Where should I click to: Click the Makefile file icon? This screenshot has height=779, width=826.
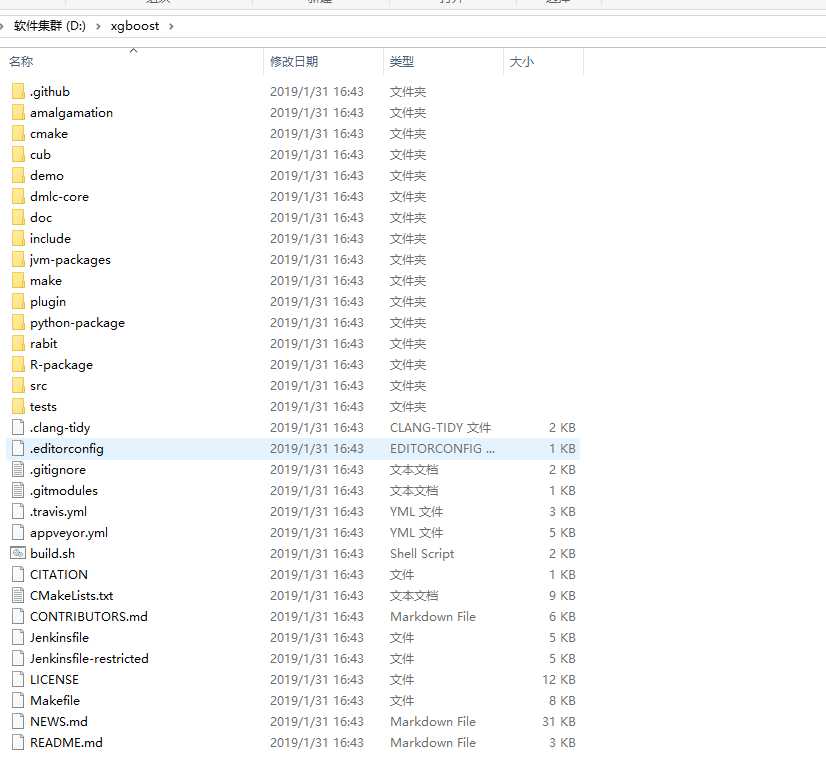point(18,701)
